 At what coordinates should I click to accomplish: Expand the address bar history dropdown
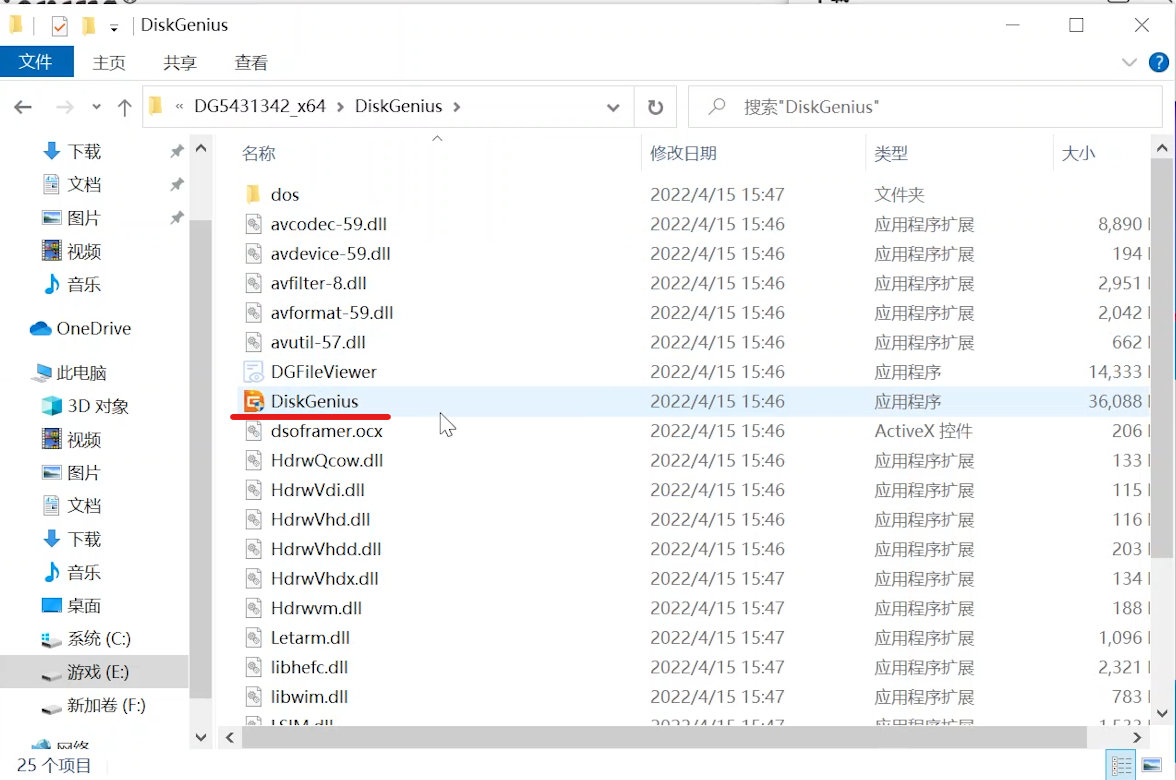613,107
